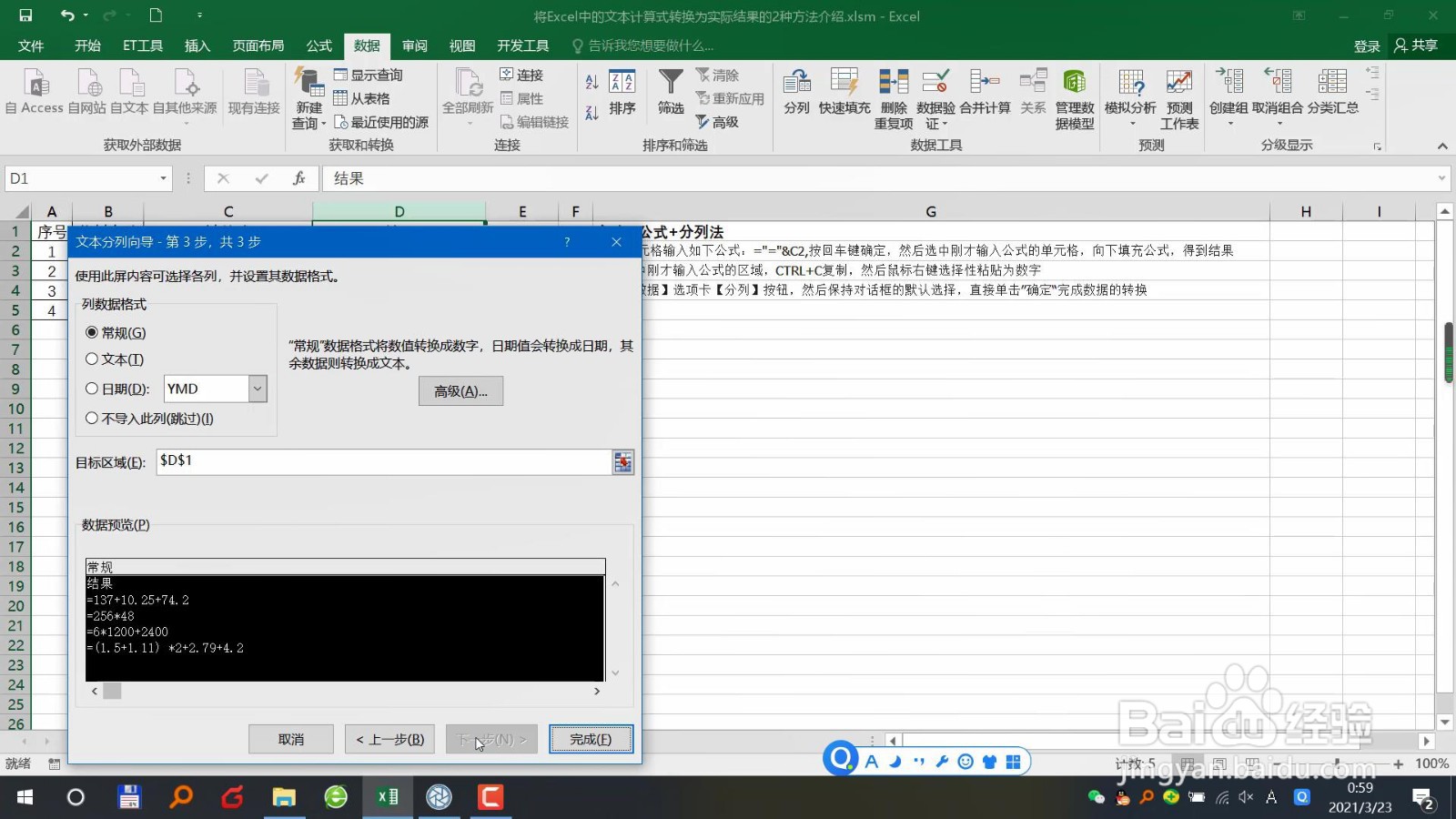Select 不导入此列(跳过) radio button
Screen dimensions: 1456x819
coord(92,418)
